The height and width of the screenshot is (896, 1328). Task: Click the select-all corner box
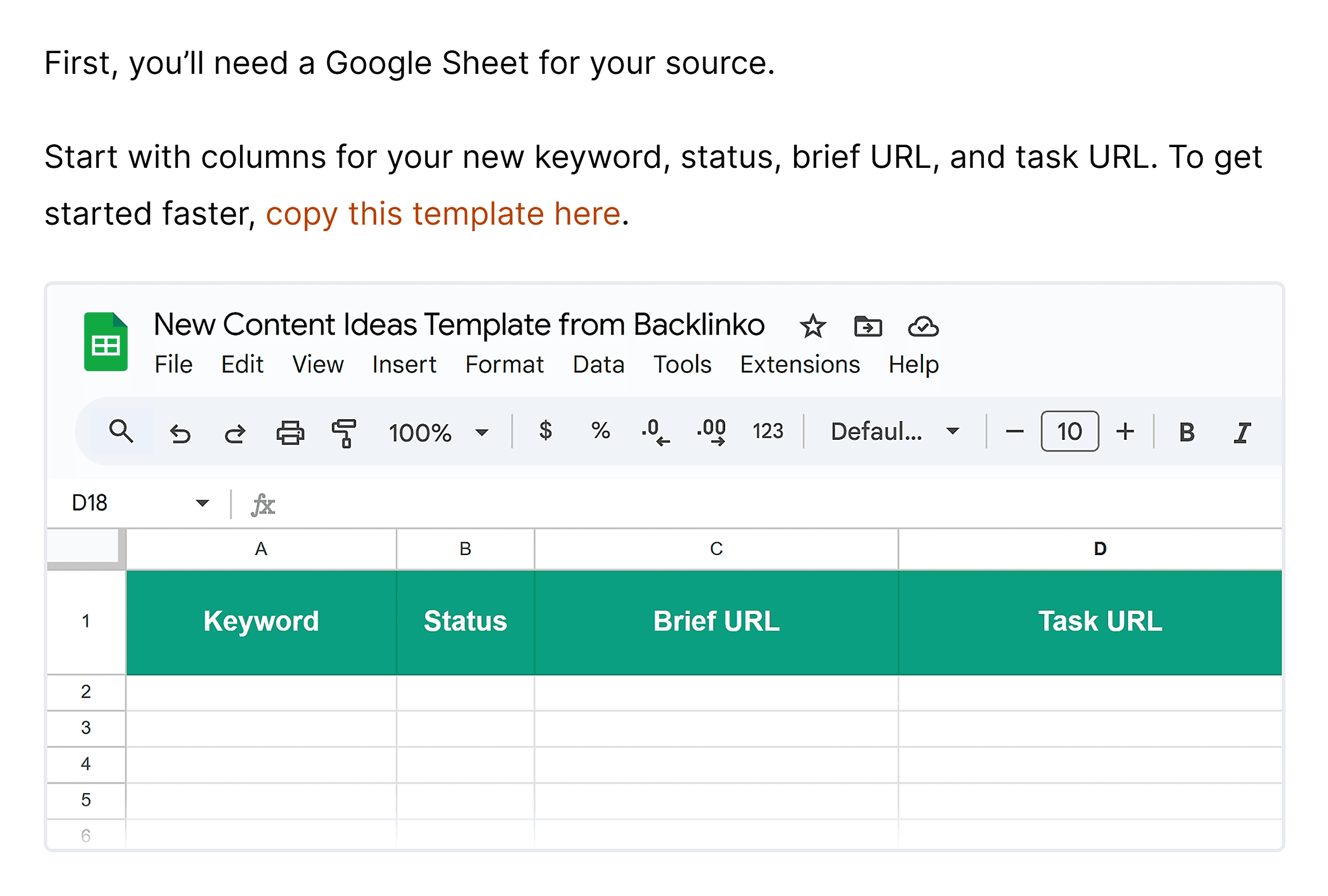click(x=86, y=549)
